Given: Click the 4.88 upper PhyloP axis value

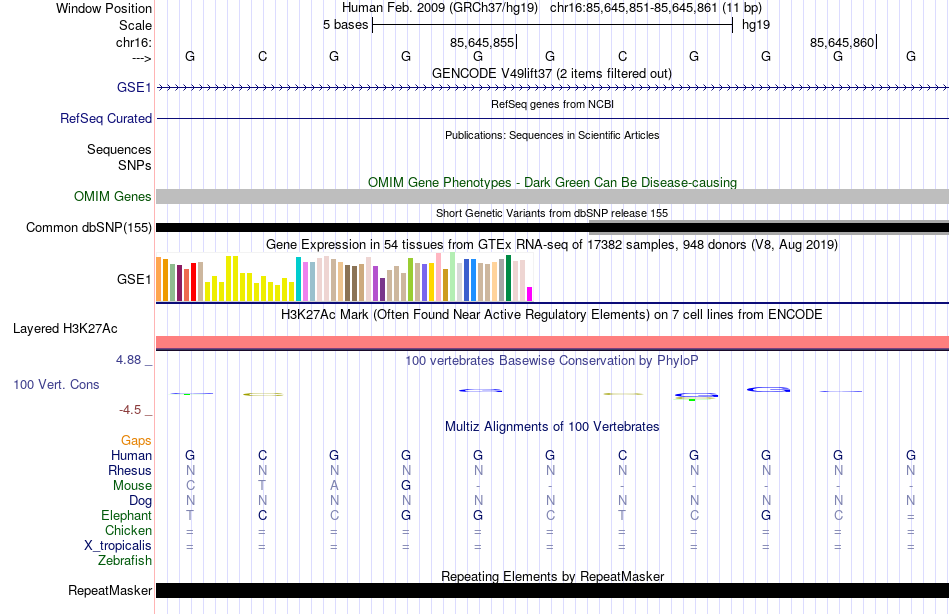Looking at the screenshot, I should 128,359.
